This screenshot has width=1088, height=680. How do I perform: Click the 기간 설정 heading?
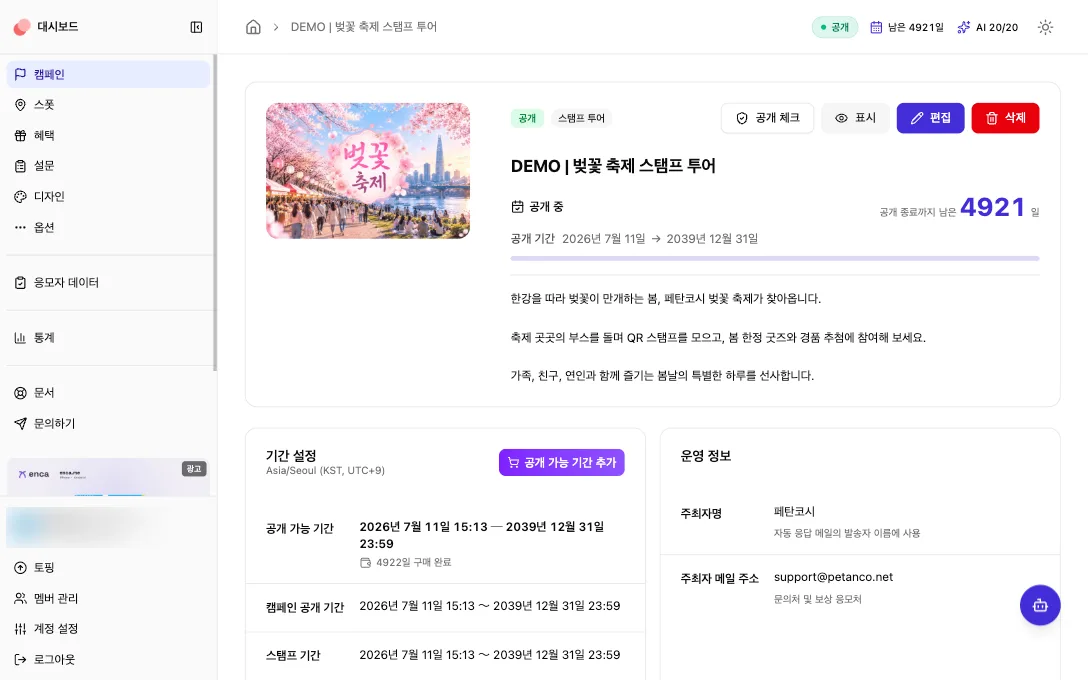(x=291, y=455)
